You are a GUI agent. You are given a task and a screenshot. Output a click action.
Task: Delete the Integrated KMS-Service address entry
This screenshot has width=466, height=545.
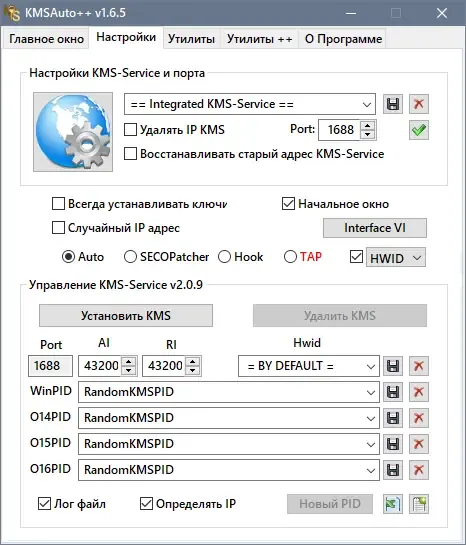coord(419,104)
